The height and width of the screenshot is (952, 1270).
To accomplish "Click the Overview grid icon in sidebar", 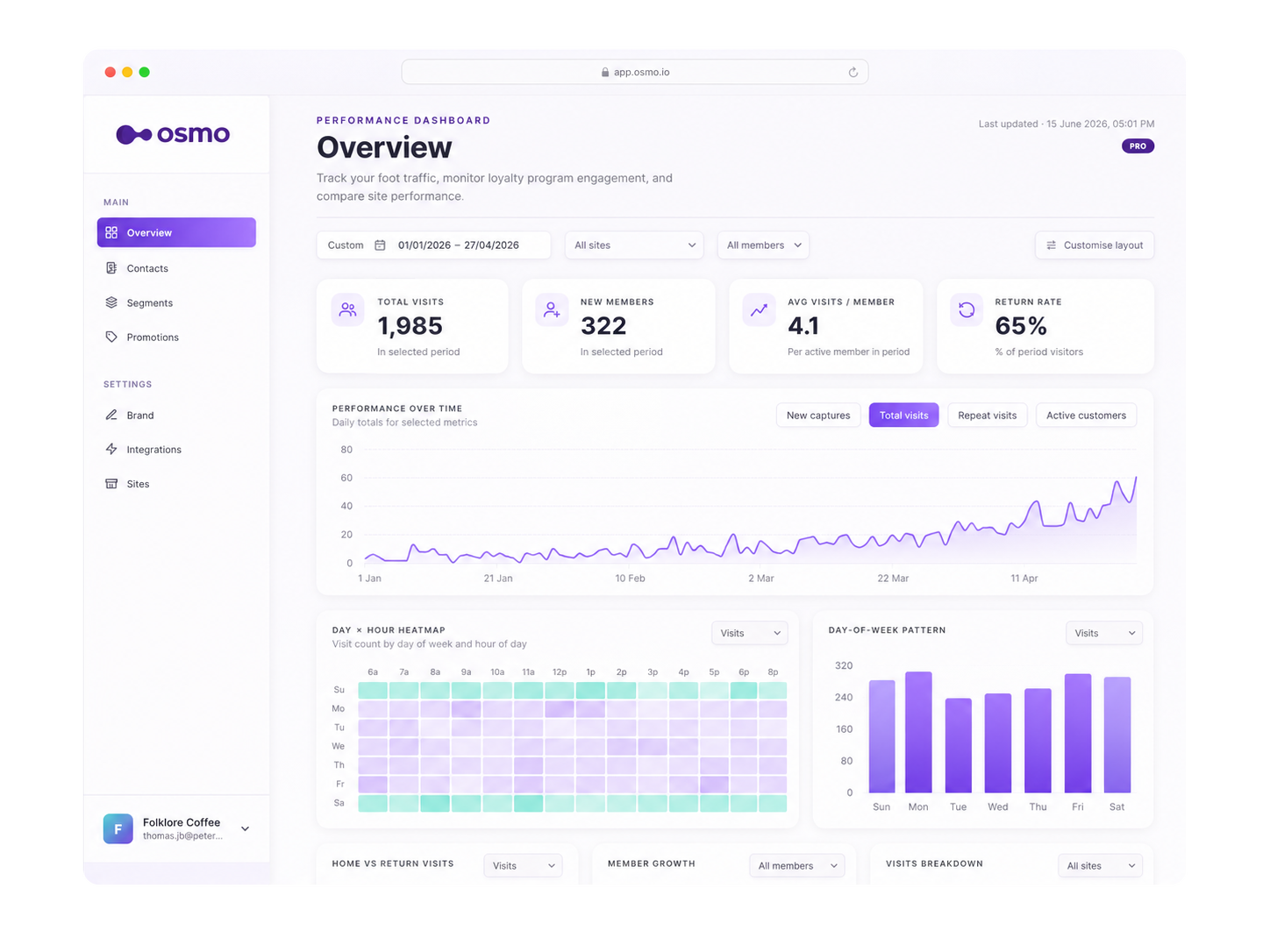I will tap(111, 232).
